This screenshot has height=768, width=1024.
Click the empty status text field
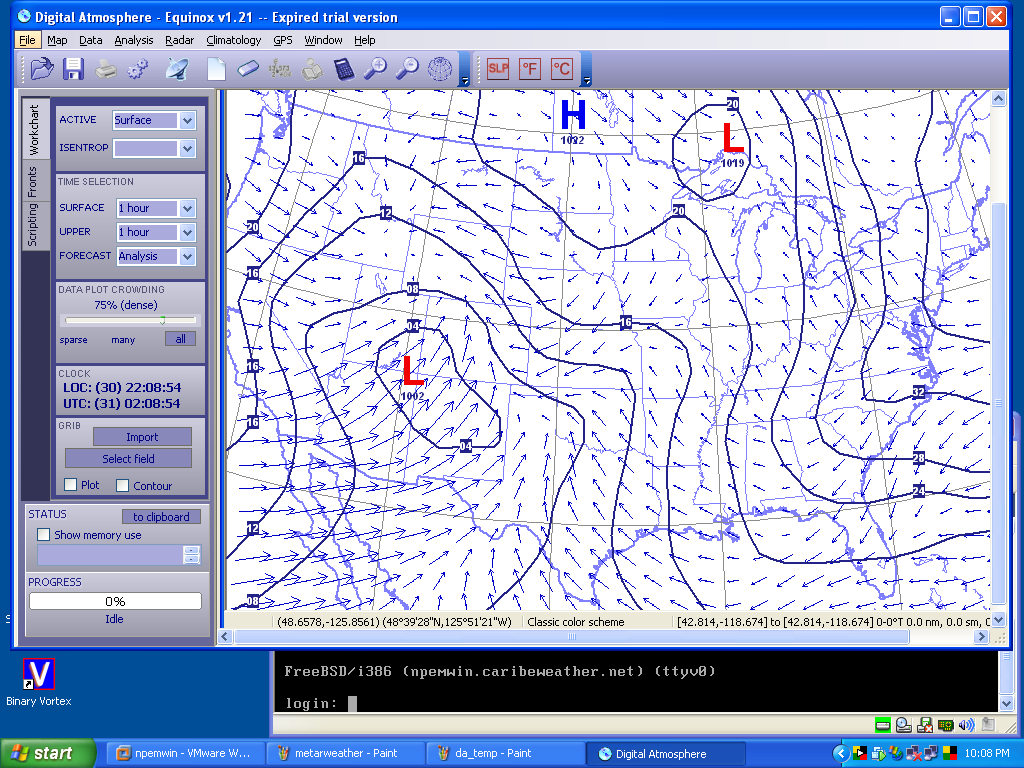(110, 555)
